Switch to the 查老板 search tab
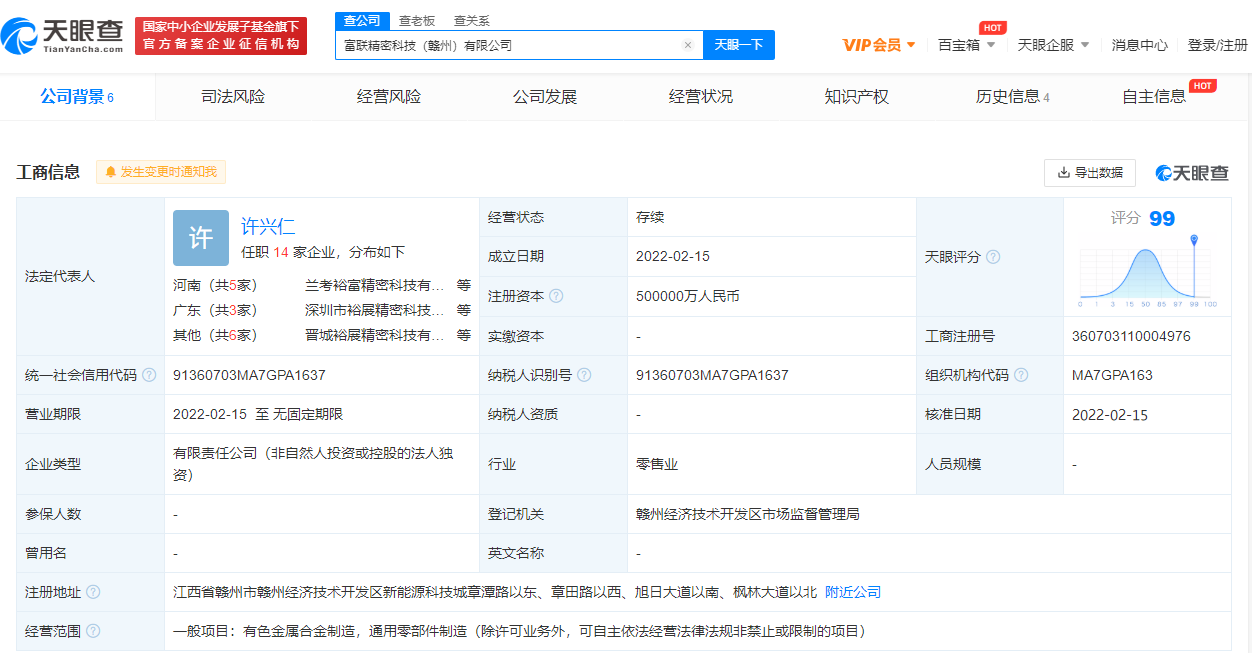Viewport: 1252px width, 653px height. point(417,20)
